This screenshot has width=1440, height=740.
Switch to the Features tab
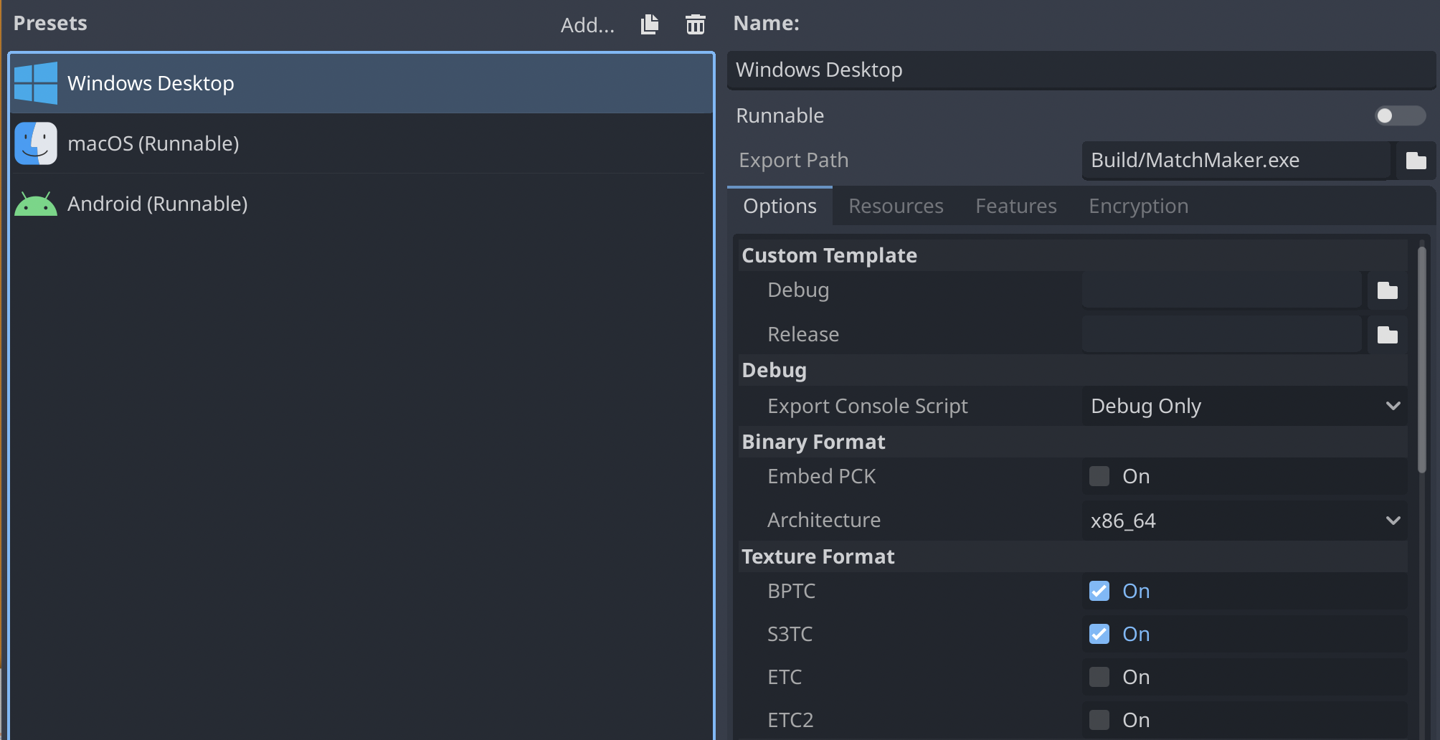[1016, 206]
